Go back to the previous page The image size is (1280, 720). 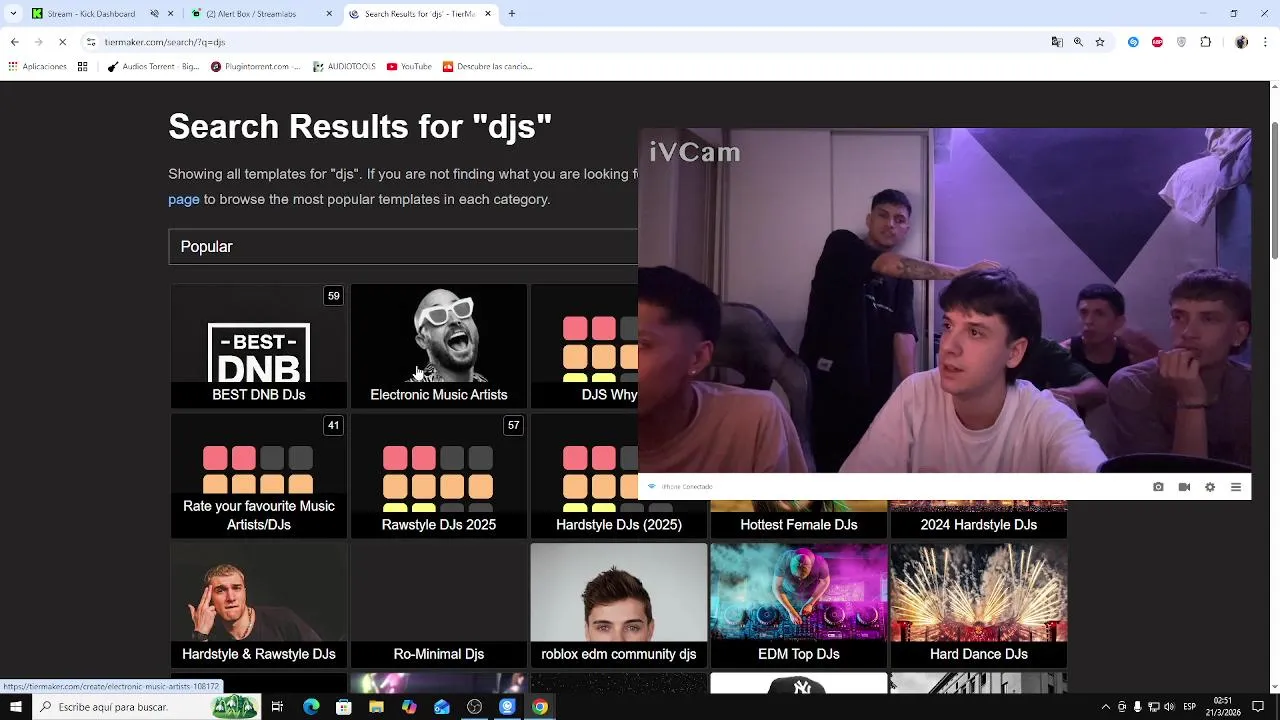tap(14, 42)
